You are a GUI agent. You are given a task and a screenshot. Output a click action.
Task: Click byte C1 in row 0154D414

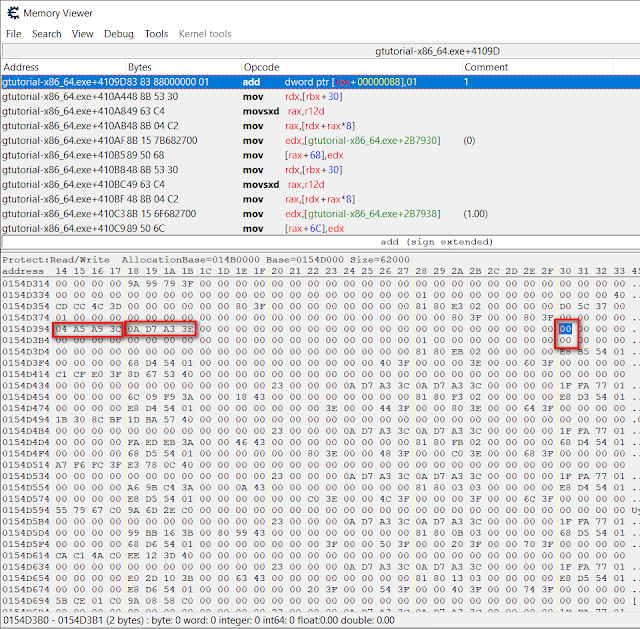(x=61, y=374)
